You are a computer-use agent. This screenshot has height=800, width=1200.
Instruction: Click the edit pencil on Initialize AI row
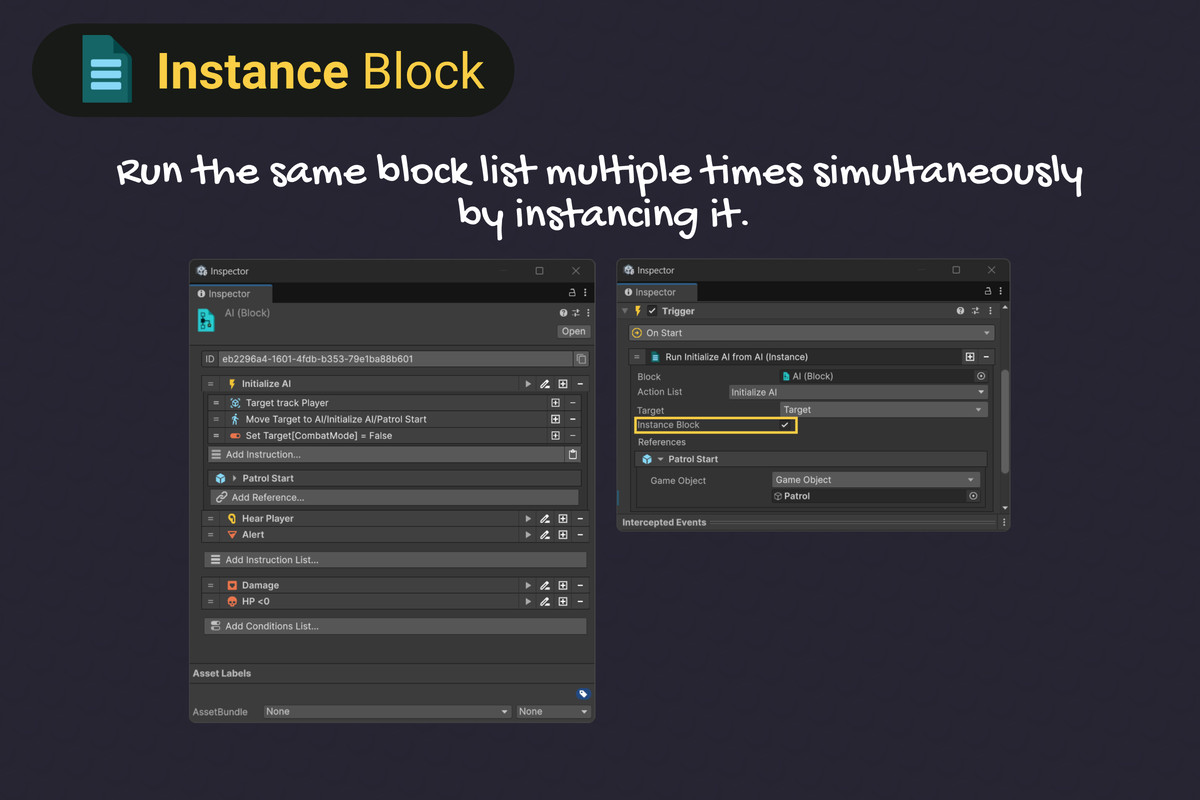pos(545,384)
